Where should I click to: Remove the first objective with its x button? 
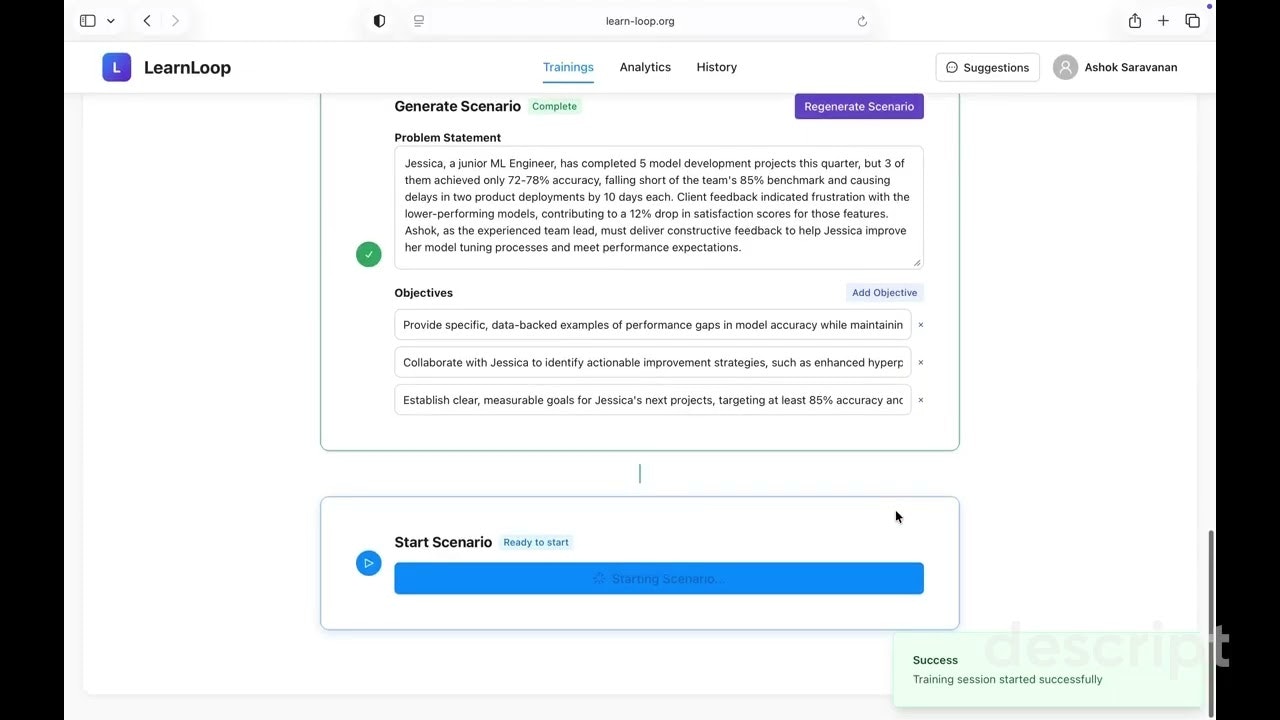coord(920,324)
